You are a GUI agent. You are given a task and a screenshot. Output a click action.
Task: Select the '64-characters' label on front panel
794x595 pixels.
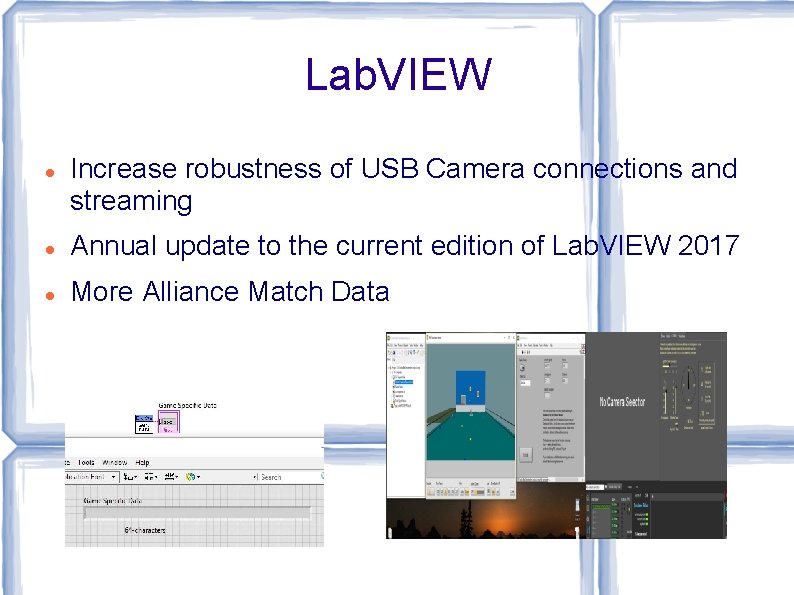pyautogui.click(x=145, y=530)
